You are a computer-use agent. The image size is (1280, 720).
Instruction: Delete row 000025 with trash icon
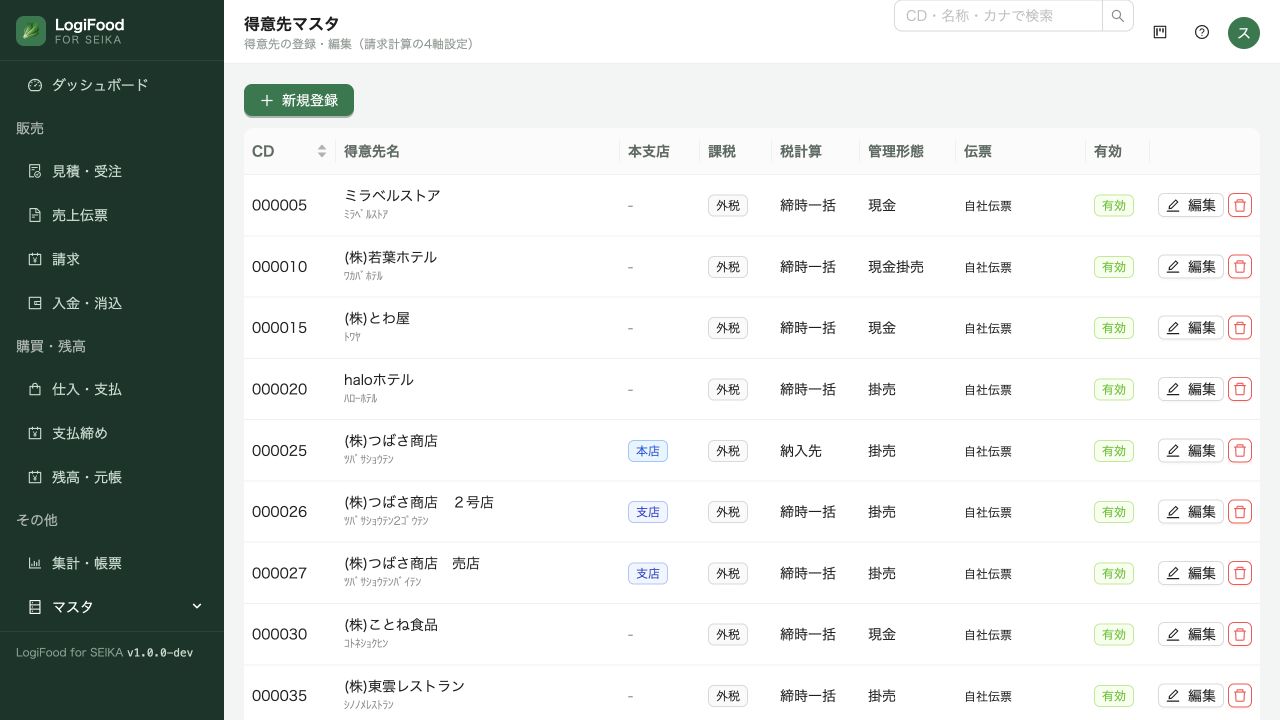tap(1240, 450)
